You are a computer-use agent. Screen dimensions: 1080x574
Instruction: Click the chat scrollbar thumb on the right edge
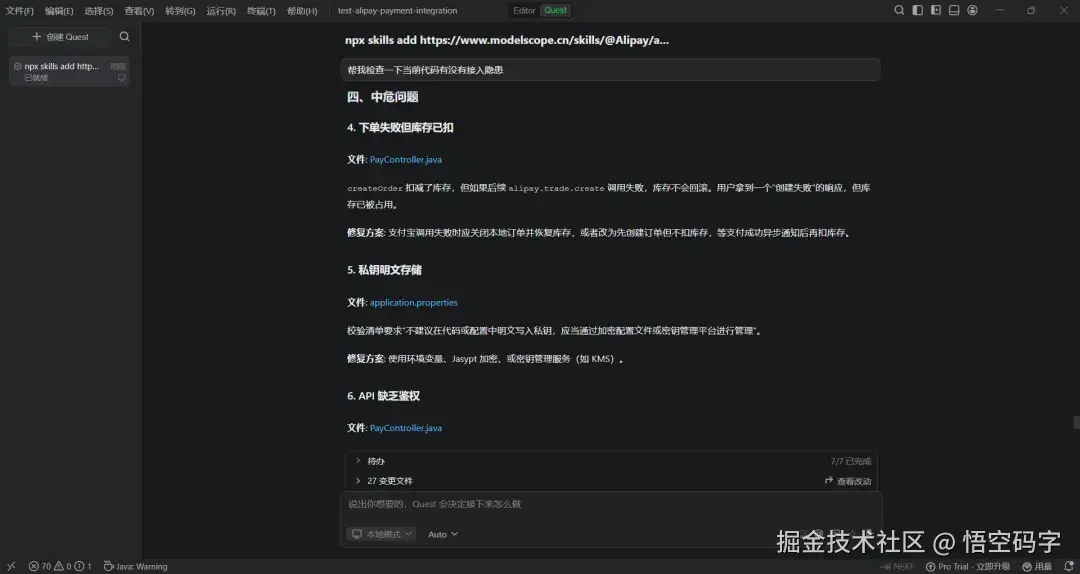coord(1076,422)
